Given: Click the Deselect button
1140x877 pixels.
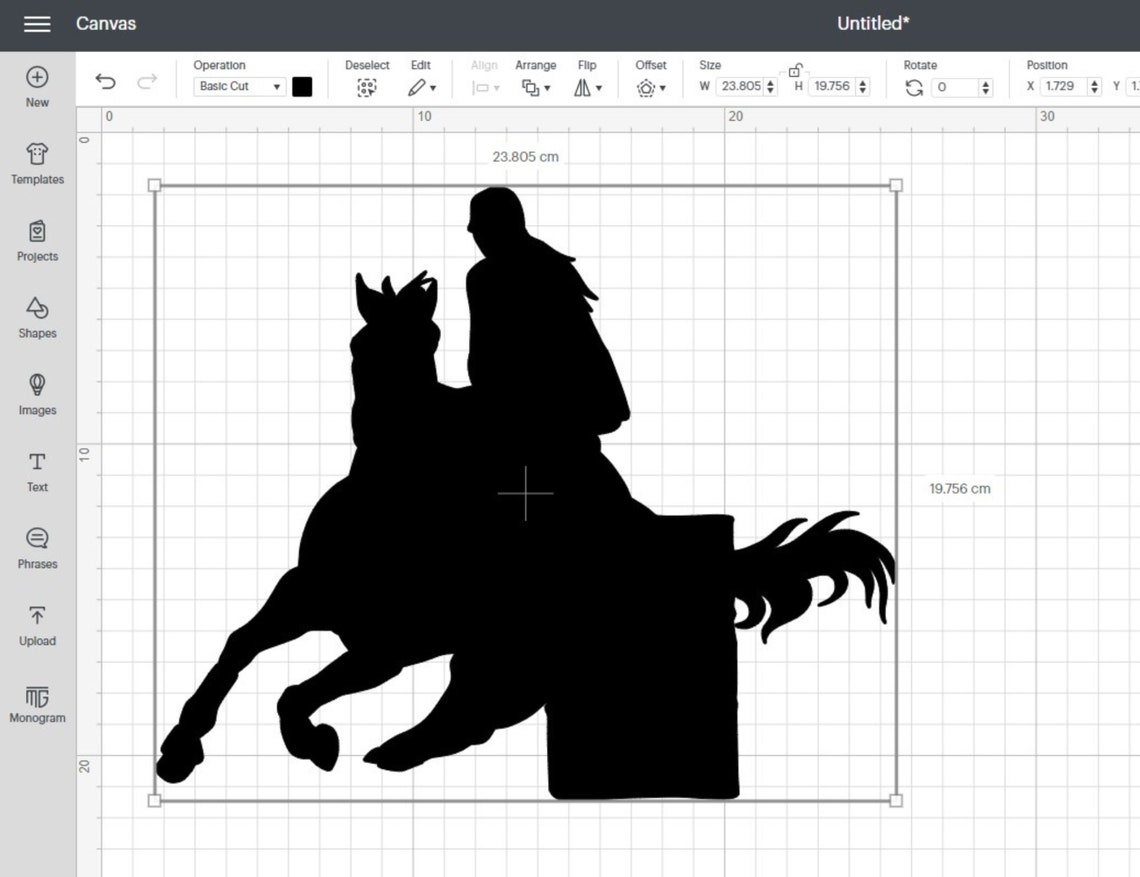Looking at the screenshot, I should point(367,87).
